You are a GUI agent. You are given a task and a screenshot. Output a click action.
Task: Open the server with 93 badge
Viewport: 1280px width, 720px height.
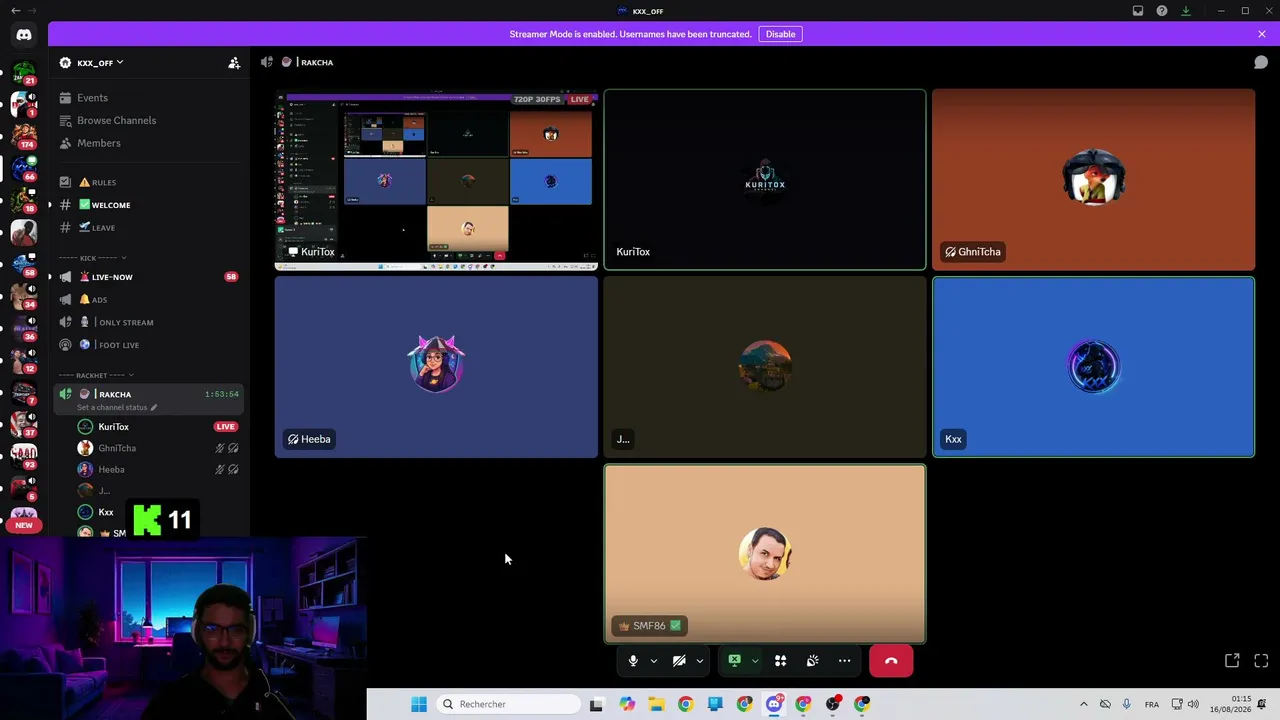tap(24, 454)
